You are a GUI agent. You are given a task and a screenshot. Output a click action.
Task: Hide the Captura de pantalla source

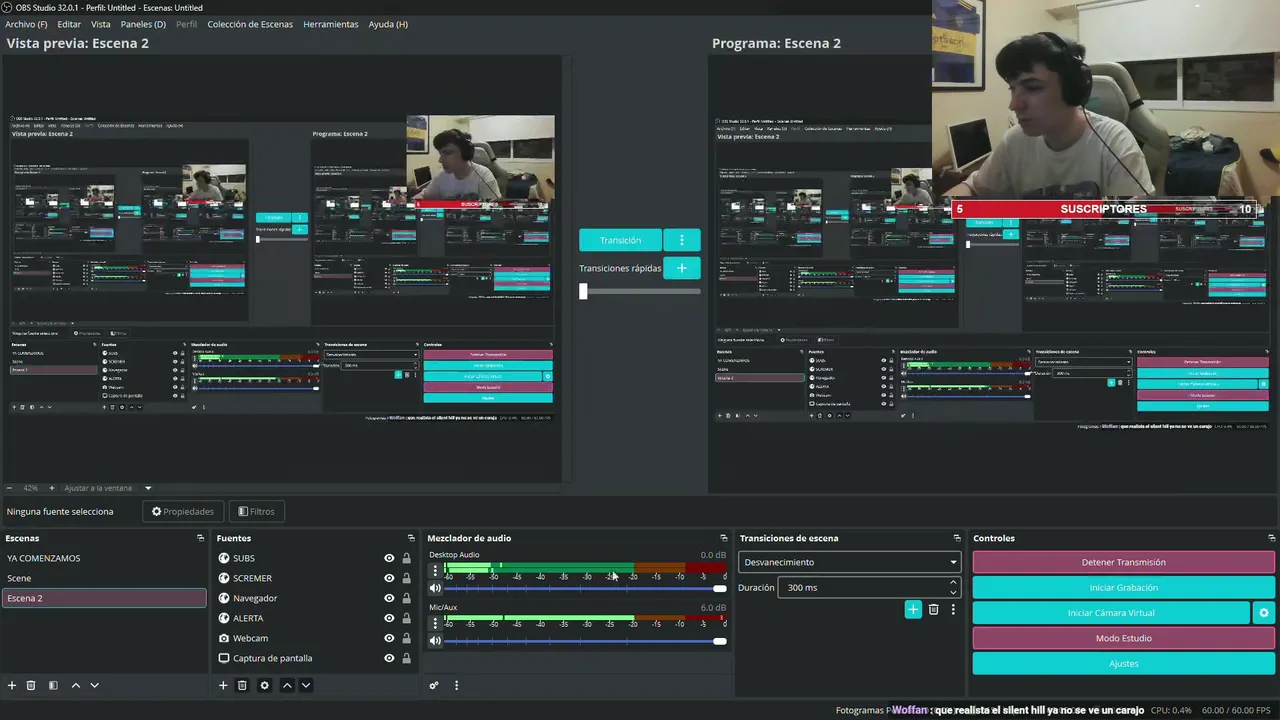tap(389, 658)
